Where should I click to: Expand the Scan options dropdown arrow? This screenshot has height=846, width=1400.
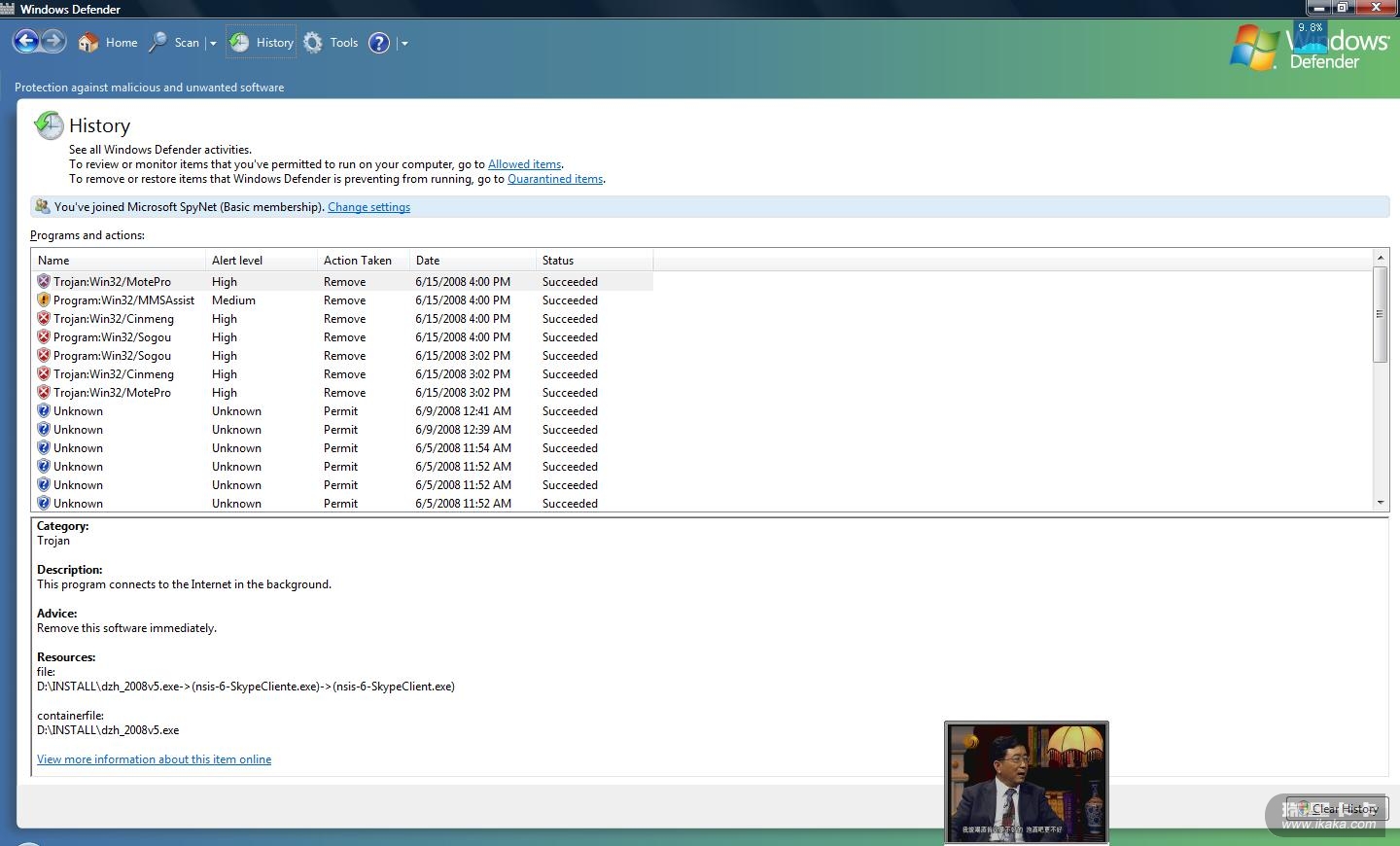click(213, 44)
